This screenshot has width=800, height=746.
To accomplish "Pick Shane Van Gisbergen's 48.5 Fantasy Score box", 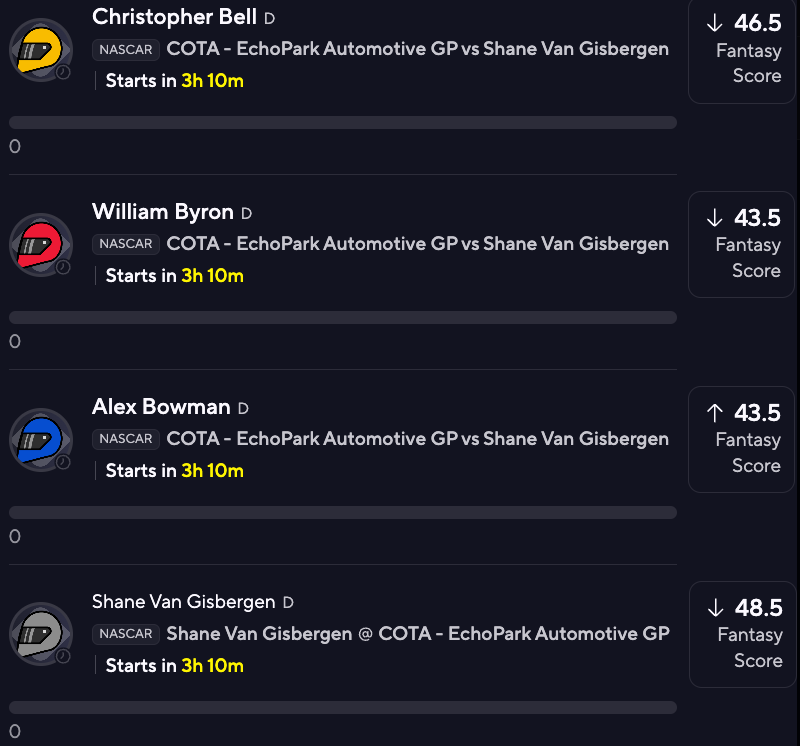I will tap(741, 634).
